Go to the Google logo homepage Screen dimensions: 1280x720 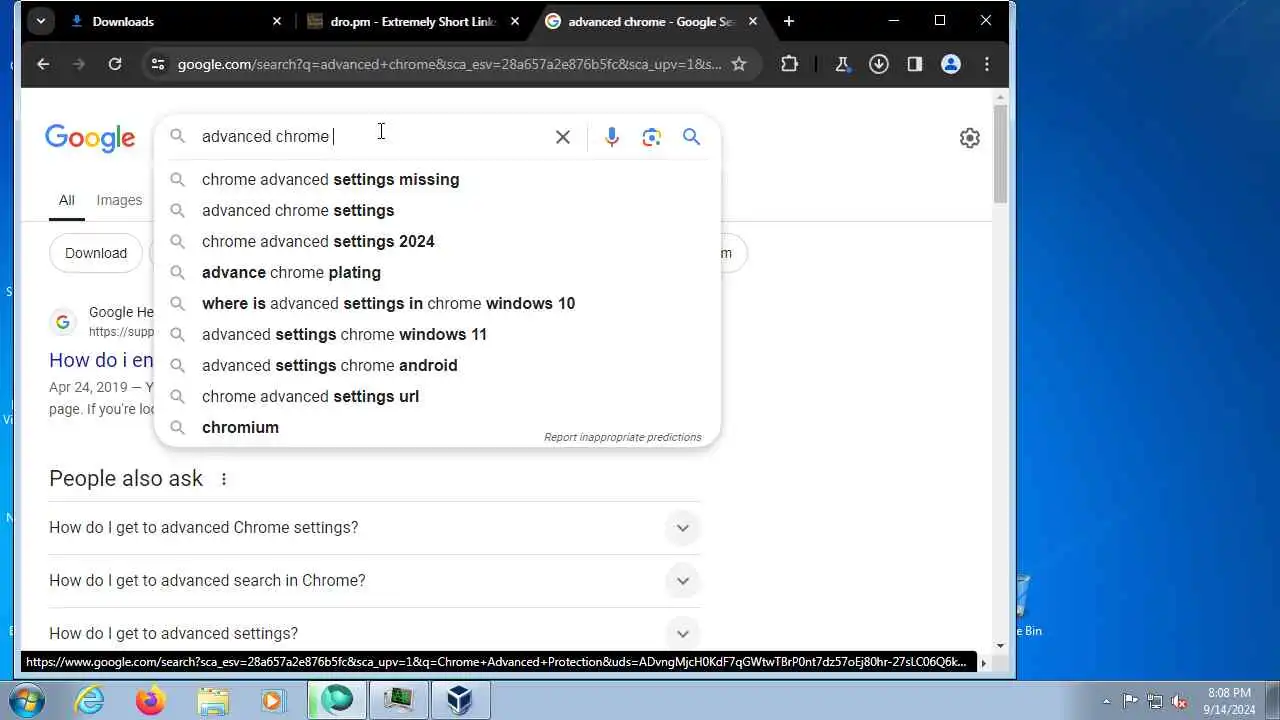[90, 138]
